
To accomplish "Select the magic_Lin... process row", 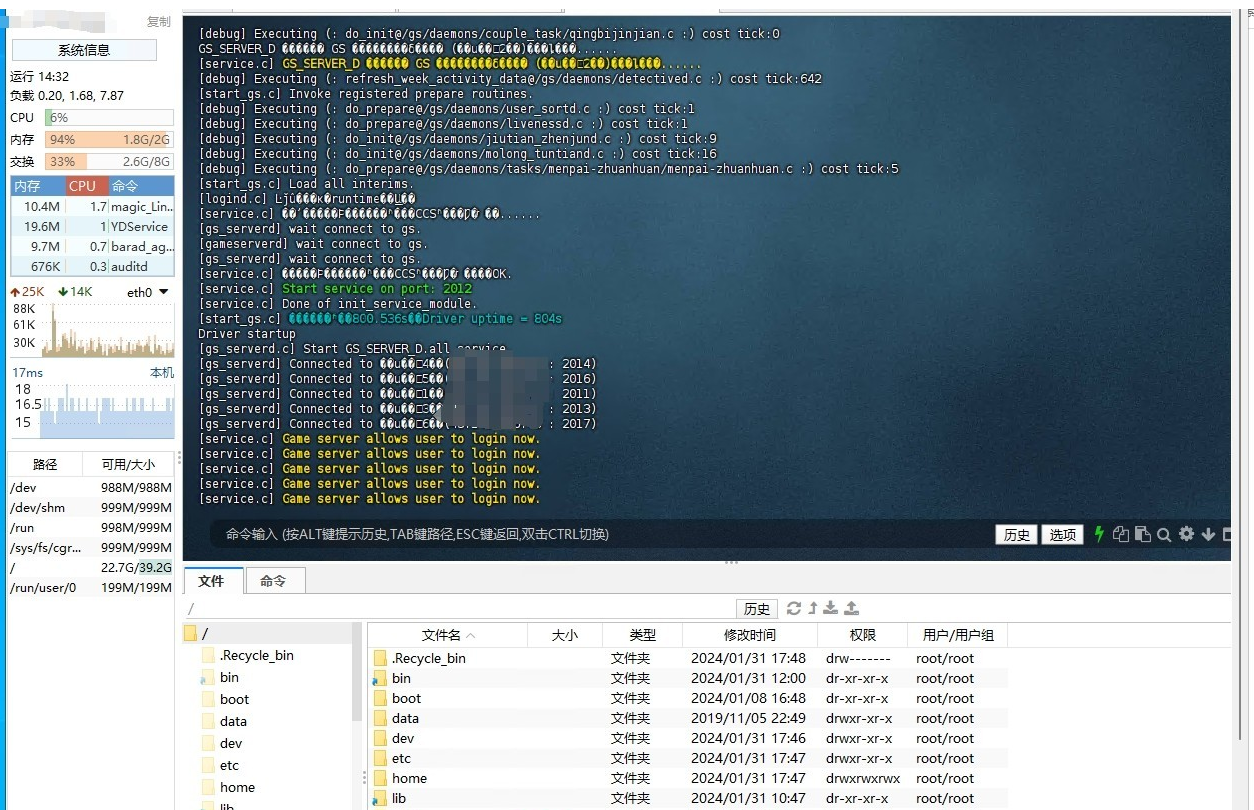I will pyautogui.click(x=92, y=206).
